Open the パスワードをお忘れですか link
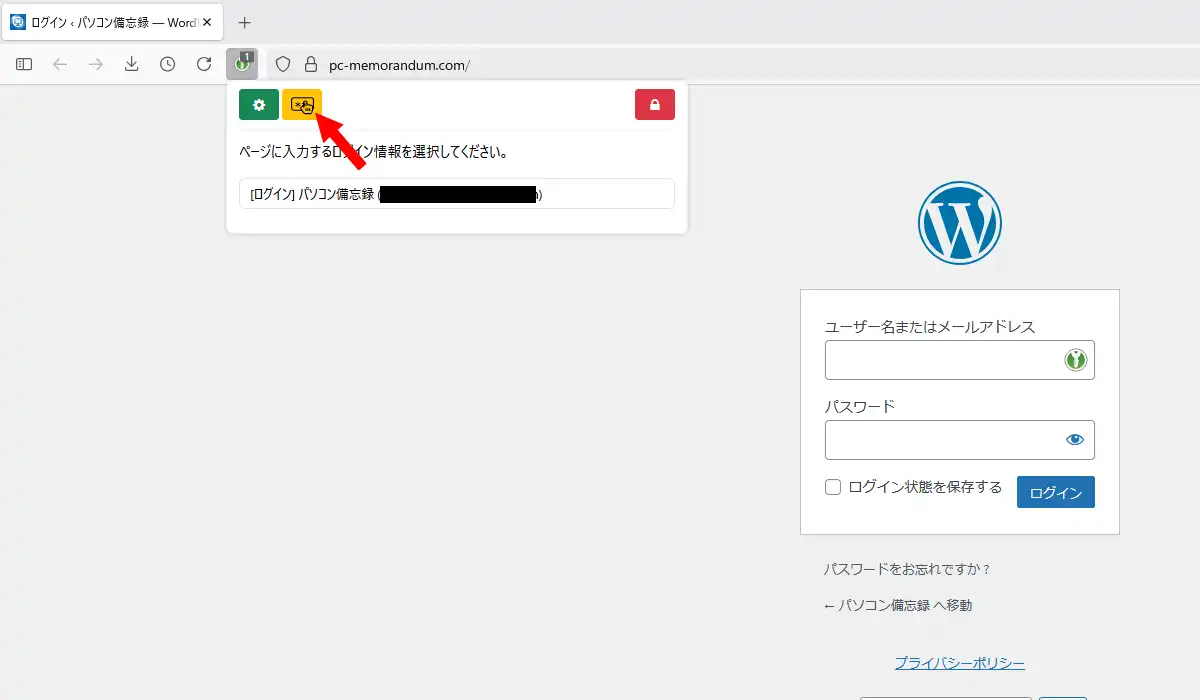Screen dimensions: 1200x700 pos(907,569)
